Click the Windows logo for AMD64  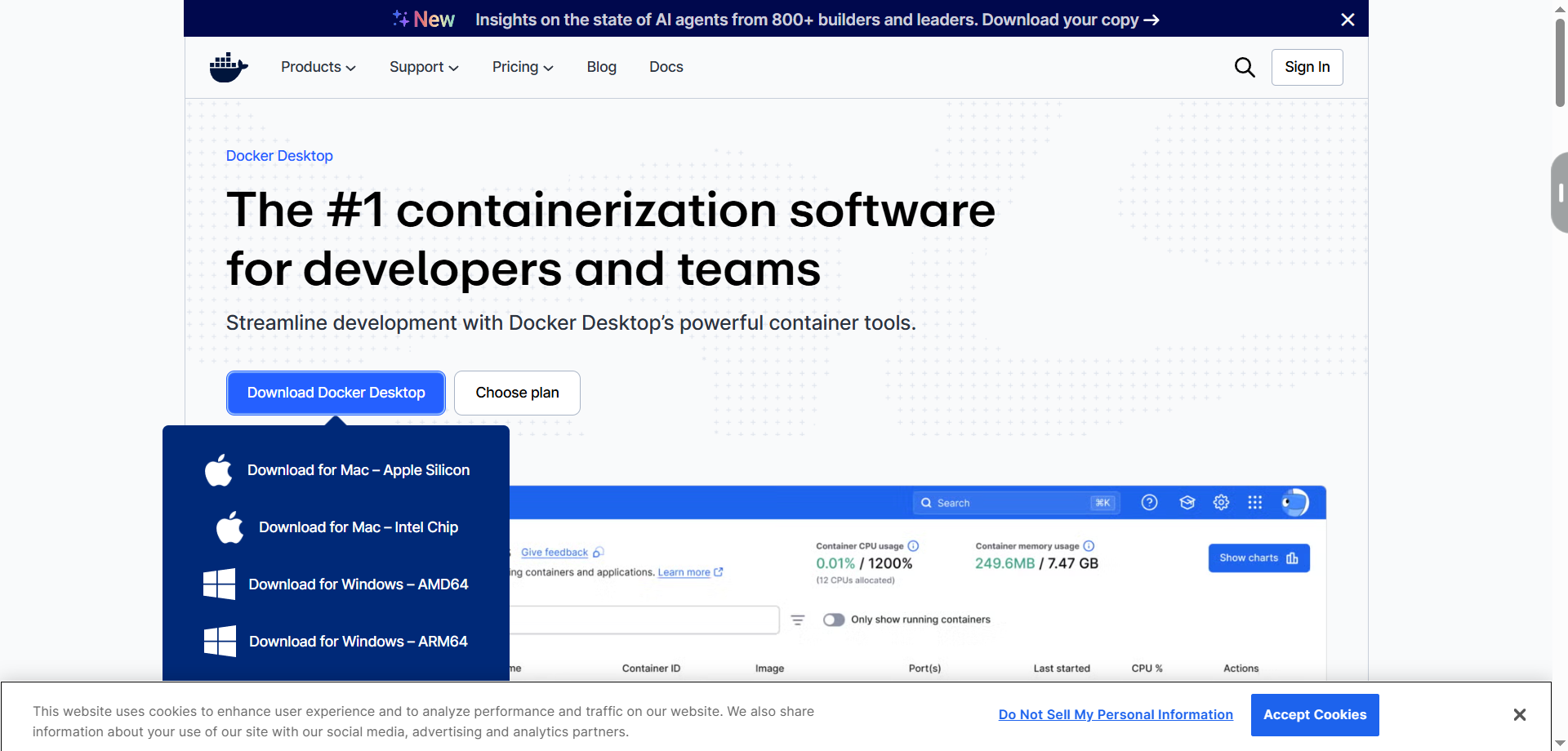coord(219,584)
